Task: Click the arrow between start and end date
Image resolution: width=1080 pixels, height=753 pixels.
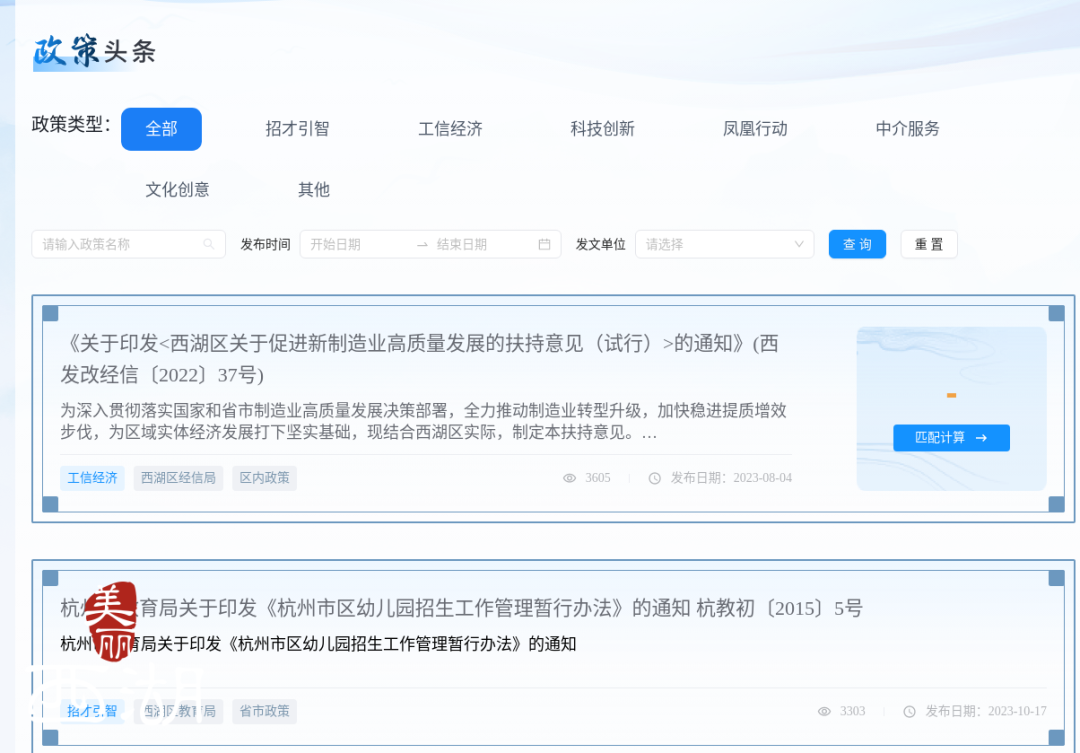Action: [x=422, y=244]
